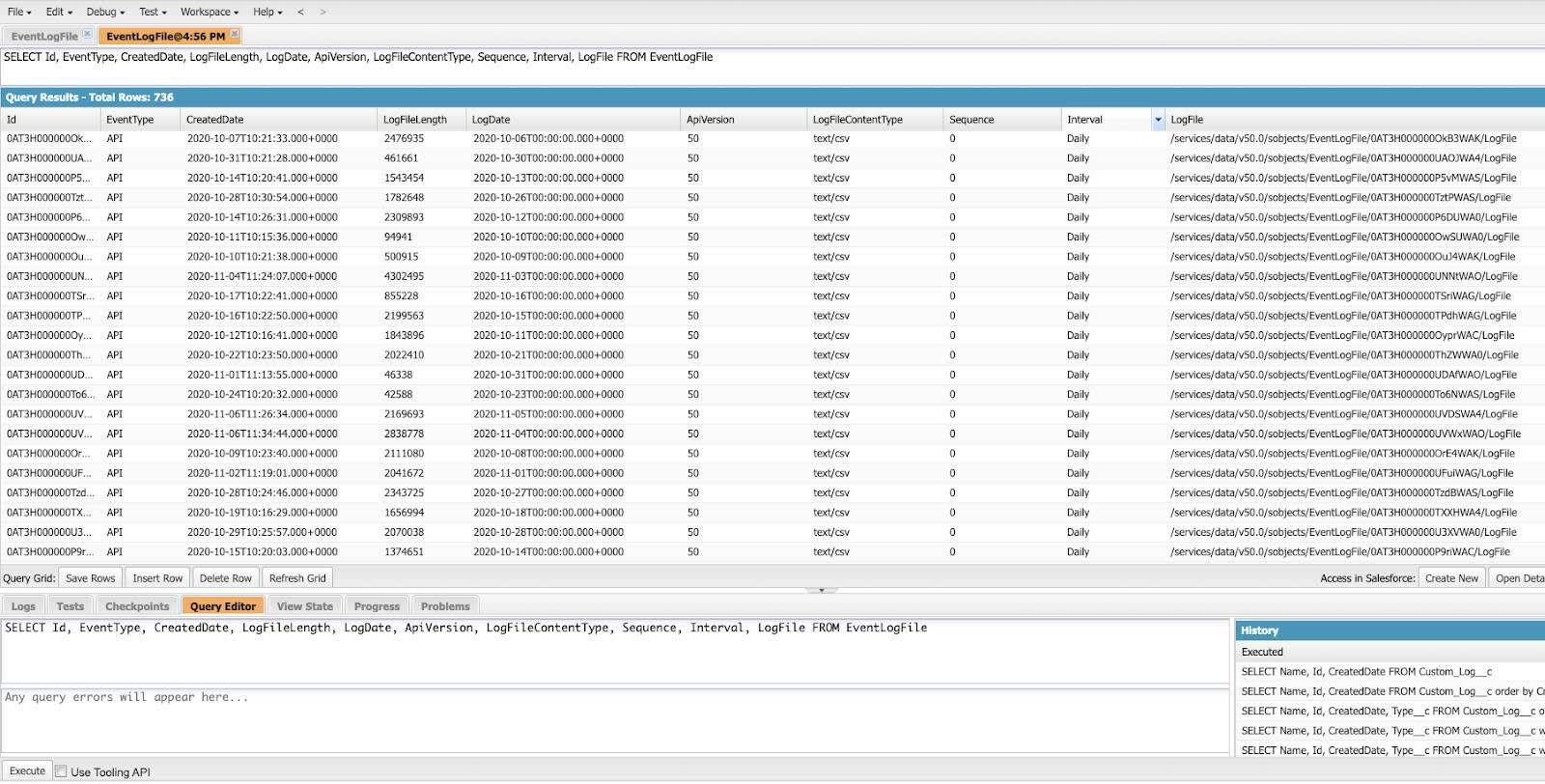Sort by the LogDate column header
1545x784 pixels.
[574, 120]
